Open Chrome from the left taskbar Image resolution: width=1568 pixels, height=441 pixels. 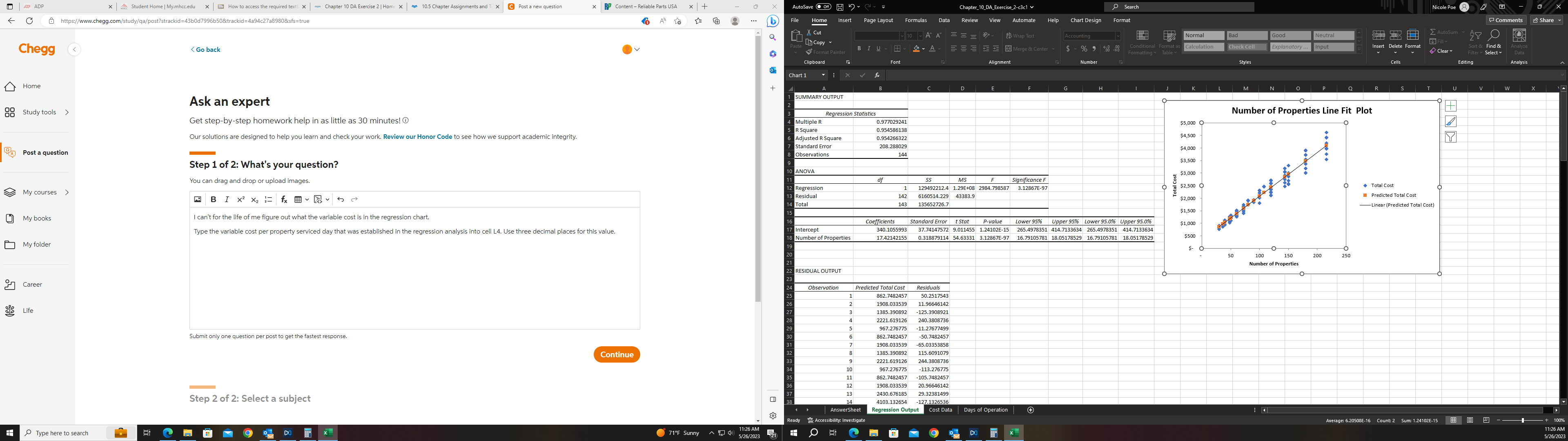248,433
